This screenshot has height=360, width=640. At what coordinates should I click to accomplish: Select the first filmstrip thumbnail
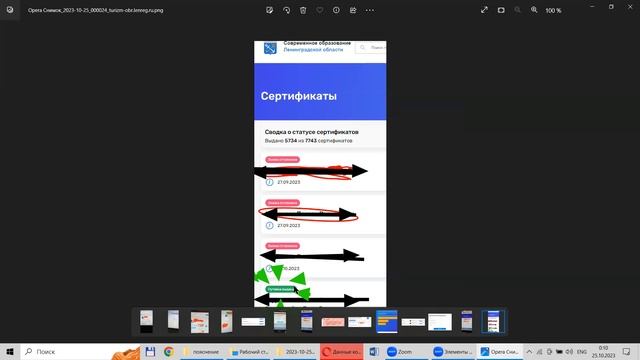click(x=147, y=321)
